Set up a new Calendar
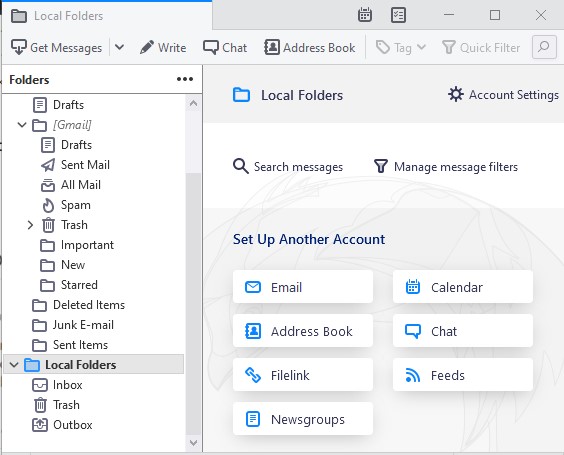The width and height of the screenshot is (564, 455). pos(463,287)
